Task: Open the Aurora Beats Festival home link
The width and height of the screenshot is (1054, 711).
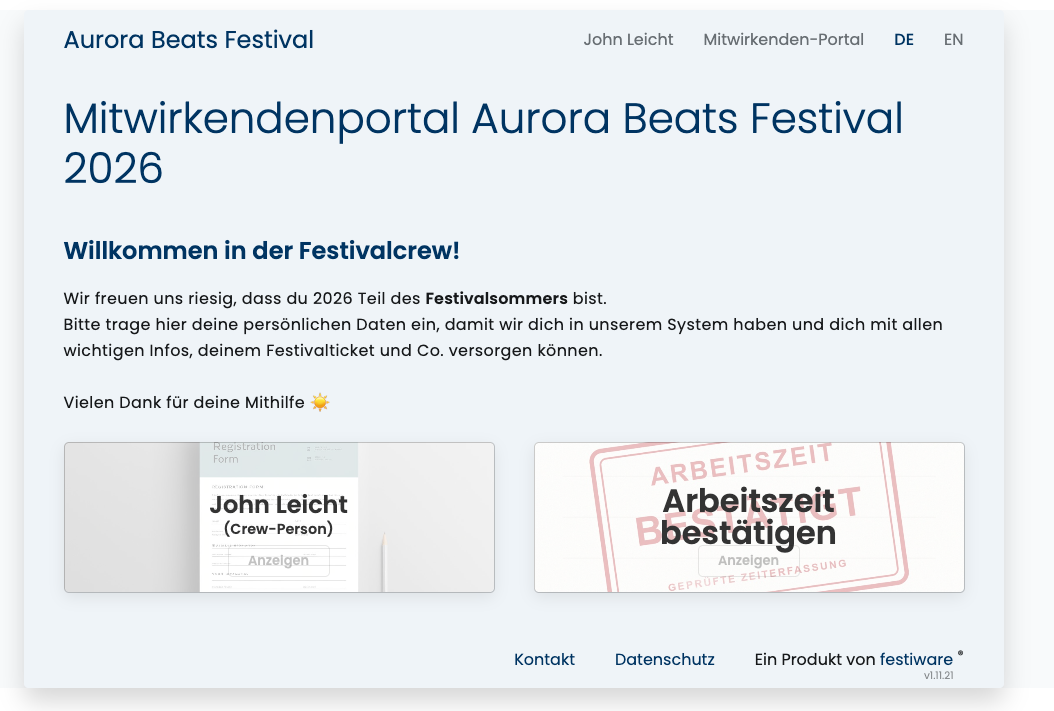Action: point(188,40)
